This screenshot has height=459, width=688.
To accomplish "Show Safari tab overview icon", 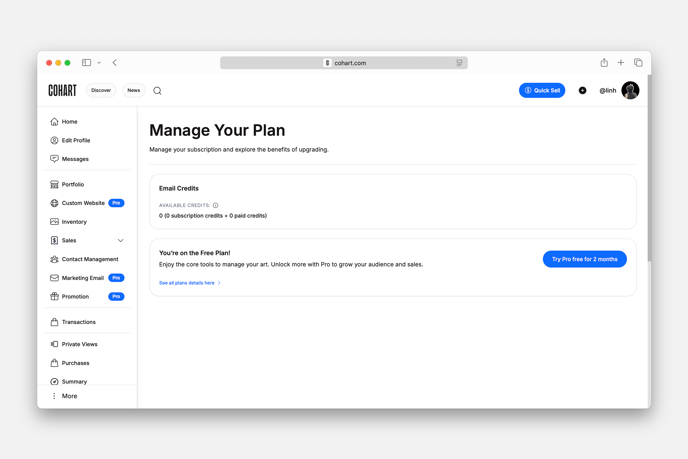I will point(638,63).
